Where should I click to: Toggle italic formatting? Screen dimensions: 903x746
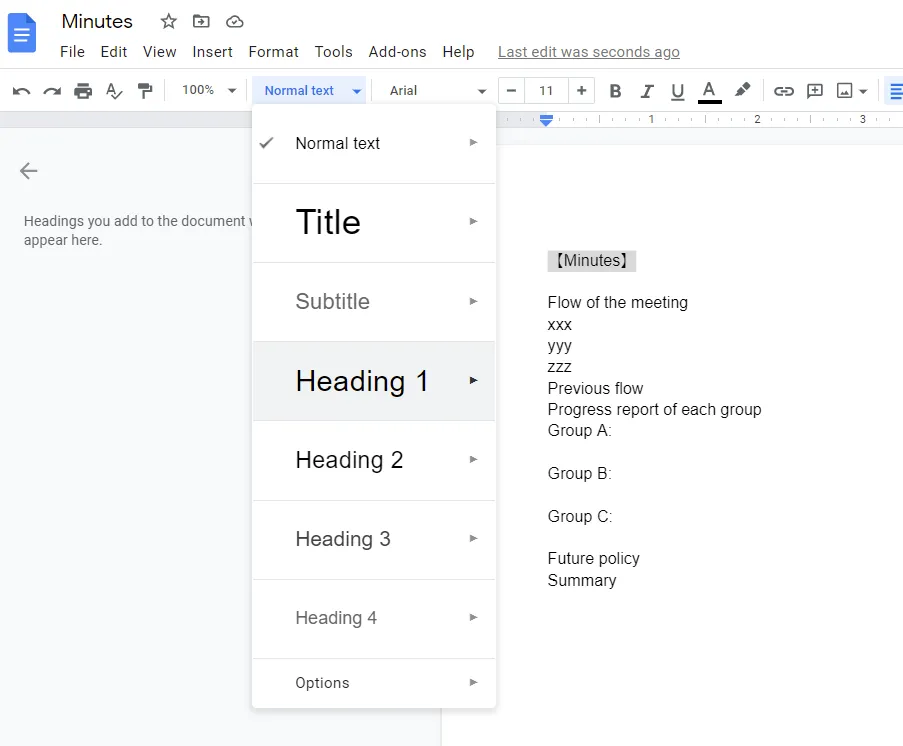(x=646, y=91)
